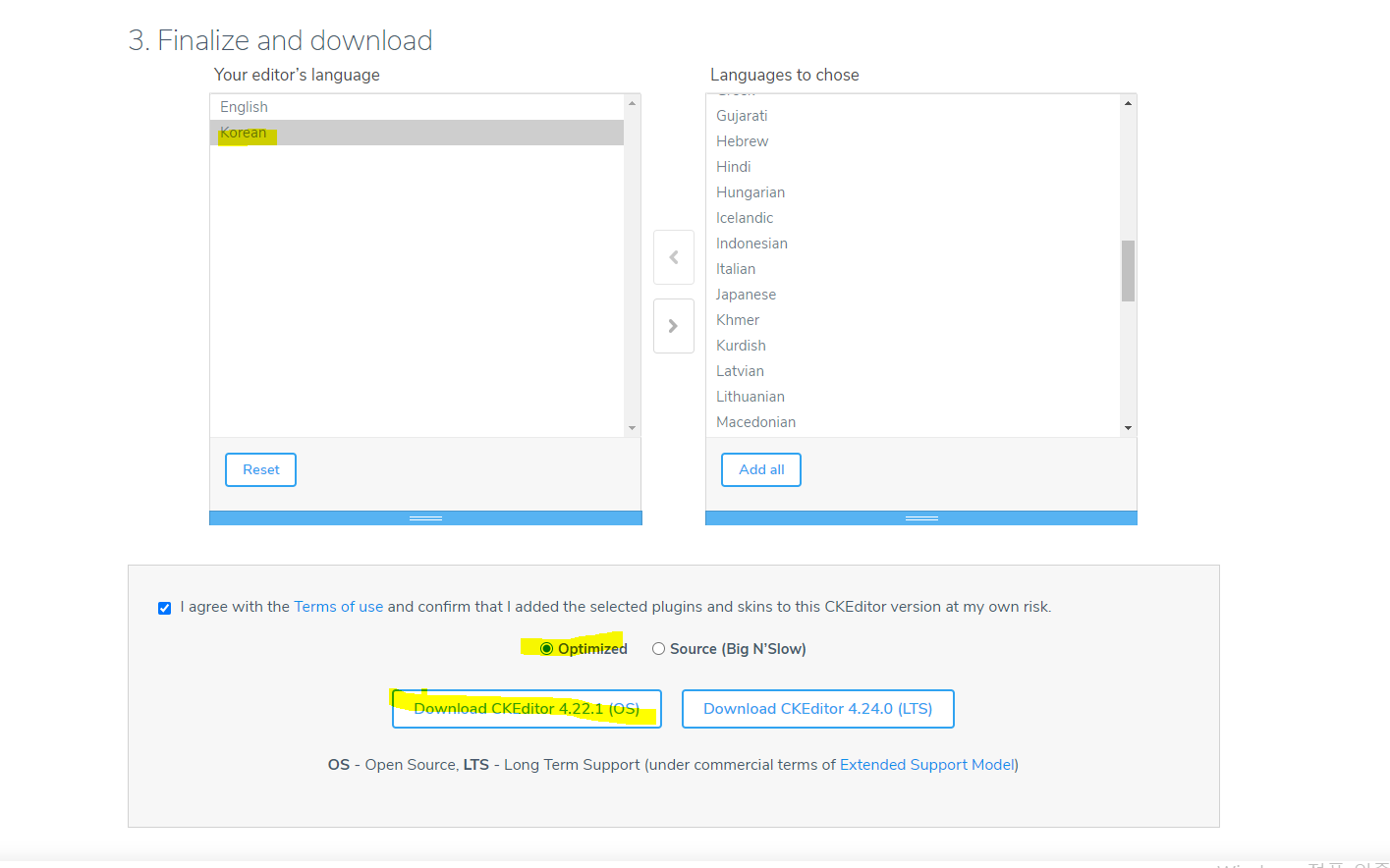Select Korean in editor's language list
1390x868 pixels.
click(x=417, y=133)
